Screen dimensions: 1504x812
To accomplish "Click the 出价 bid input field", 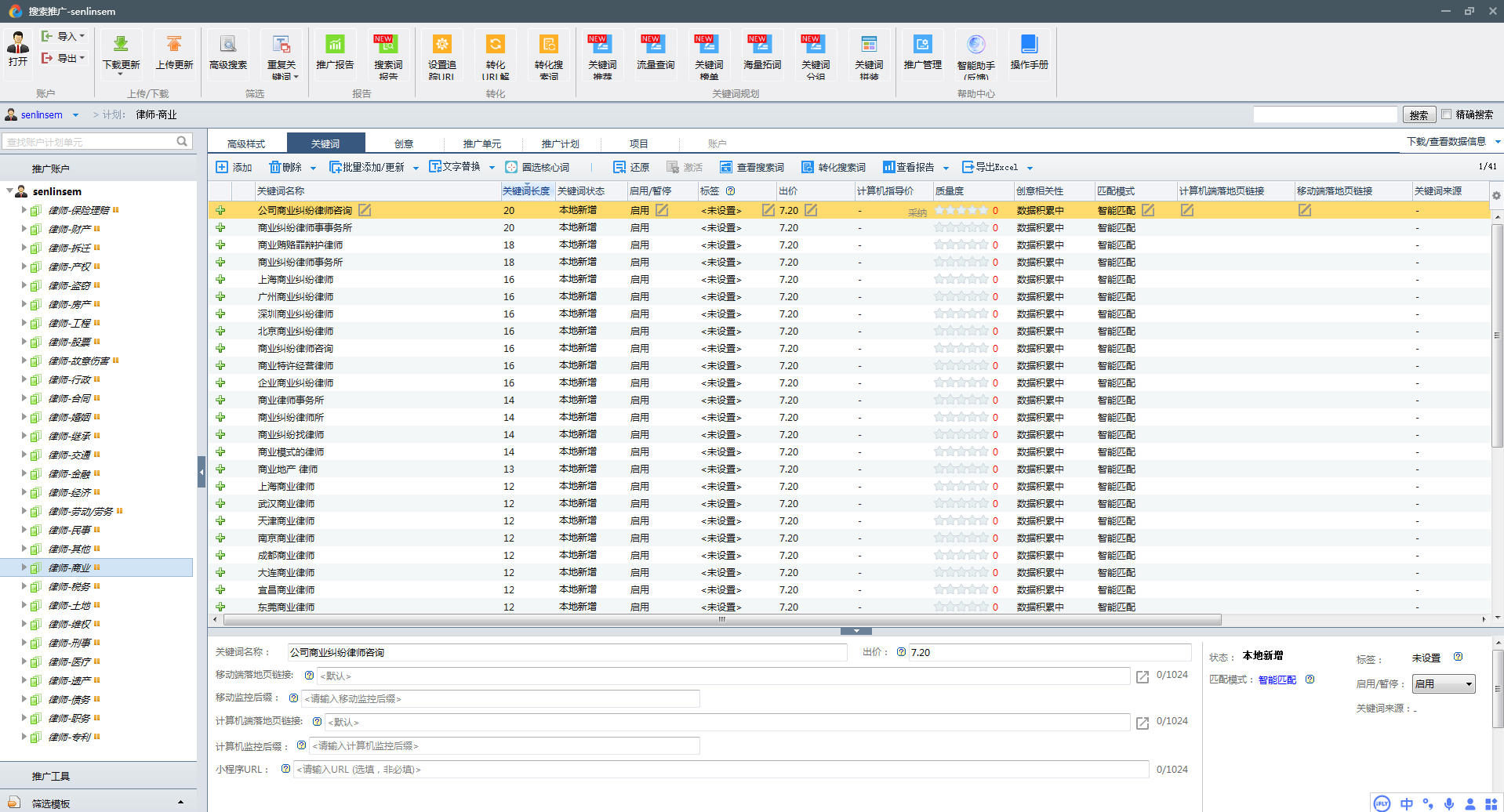I will coord(1049,652).
